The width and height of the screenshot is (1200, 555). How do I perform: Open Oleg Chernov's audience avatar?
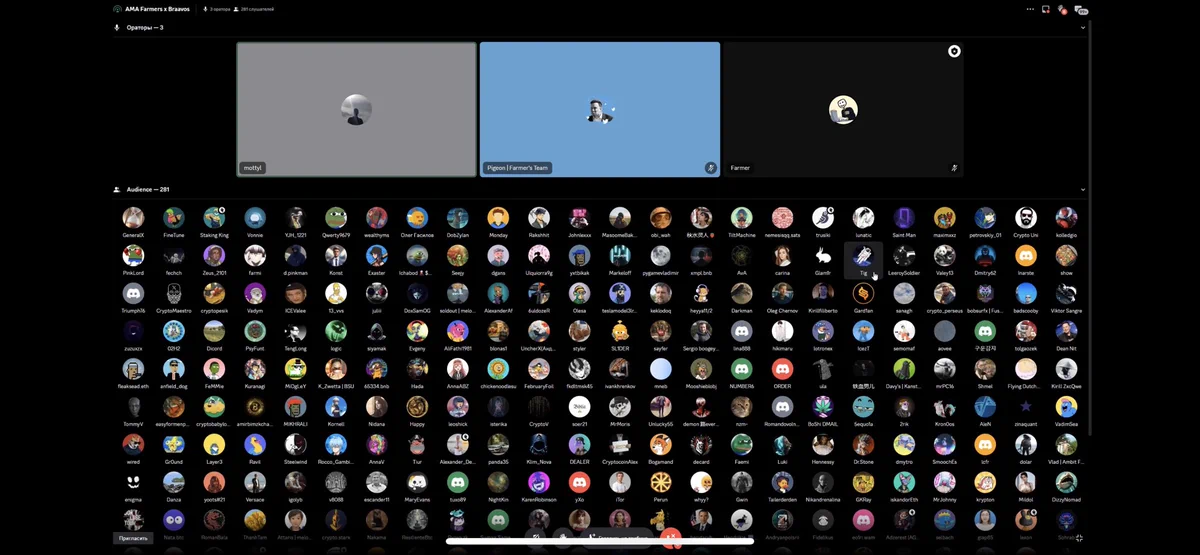tap(782, 294)
